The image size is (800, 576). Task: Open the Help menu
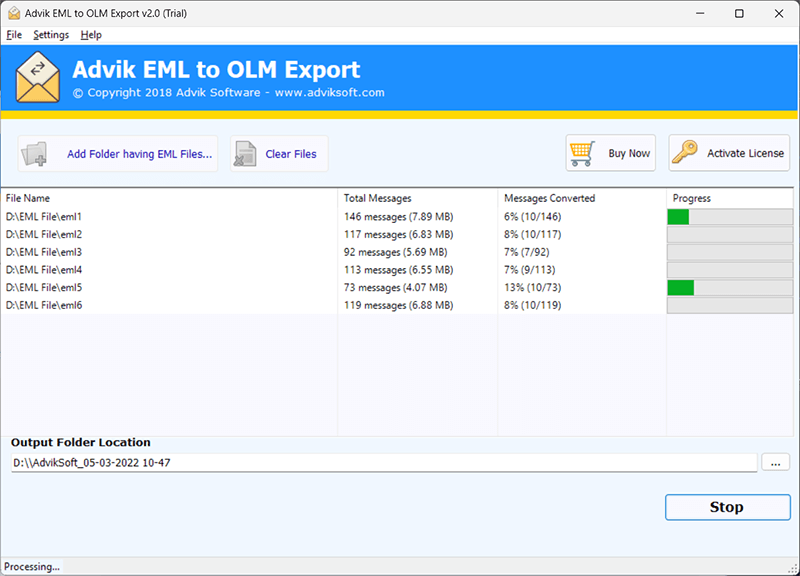coord(91,35)
